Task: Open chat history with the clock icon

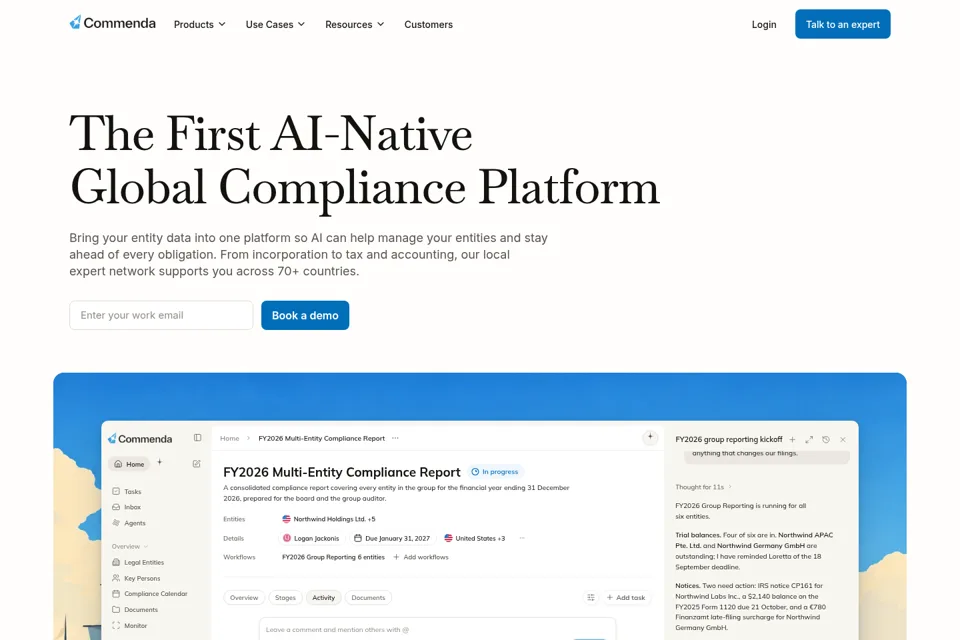Action: [826, 440]
